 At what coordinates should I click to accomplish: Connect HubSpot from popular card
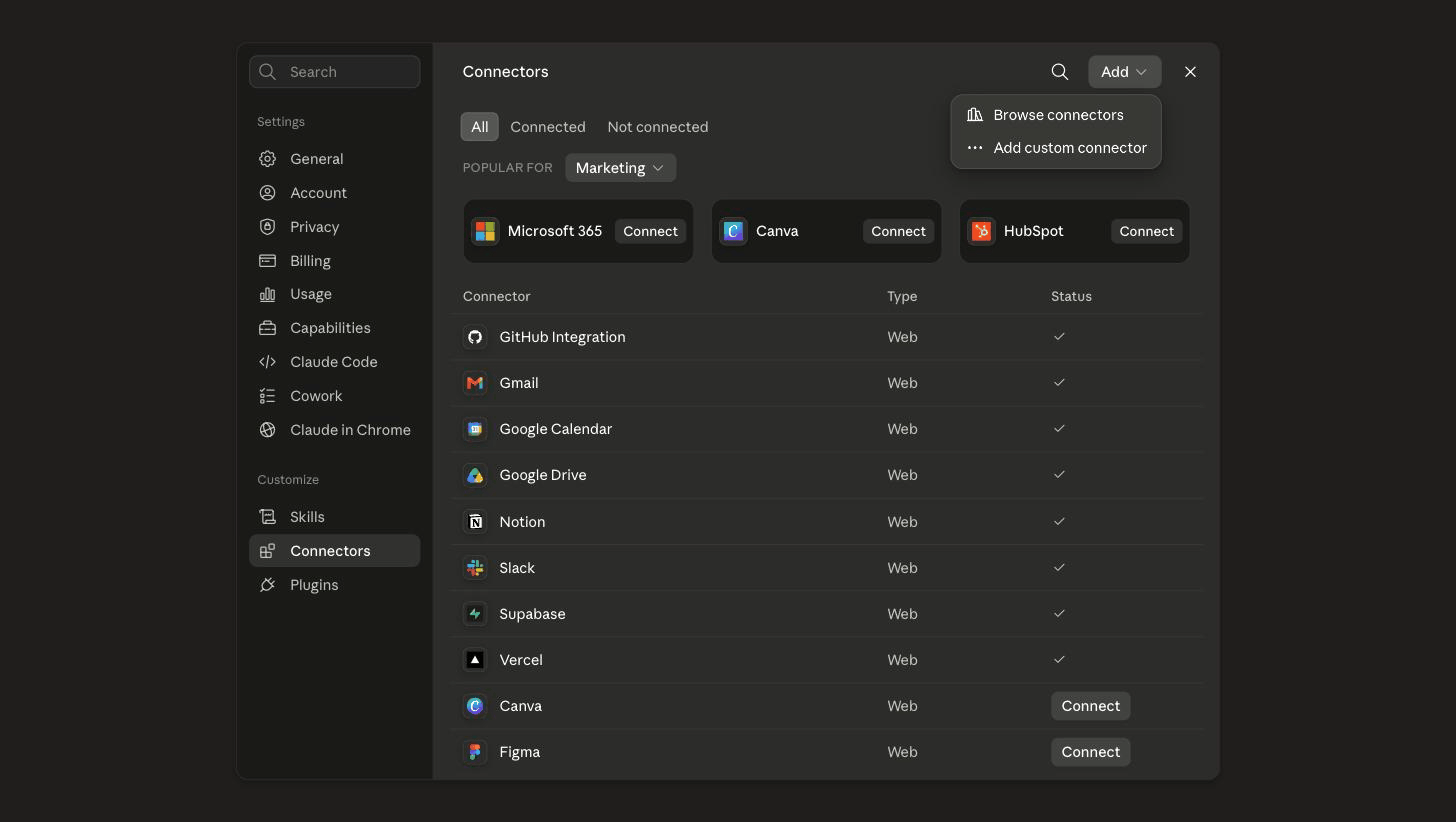click(1146, 231)
